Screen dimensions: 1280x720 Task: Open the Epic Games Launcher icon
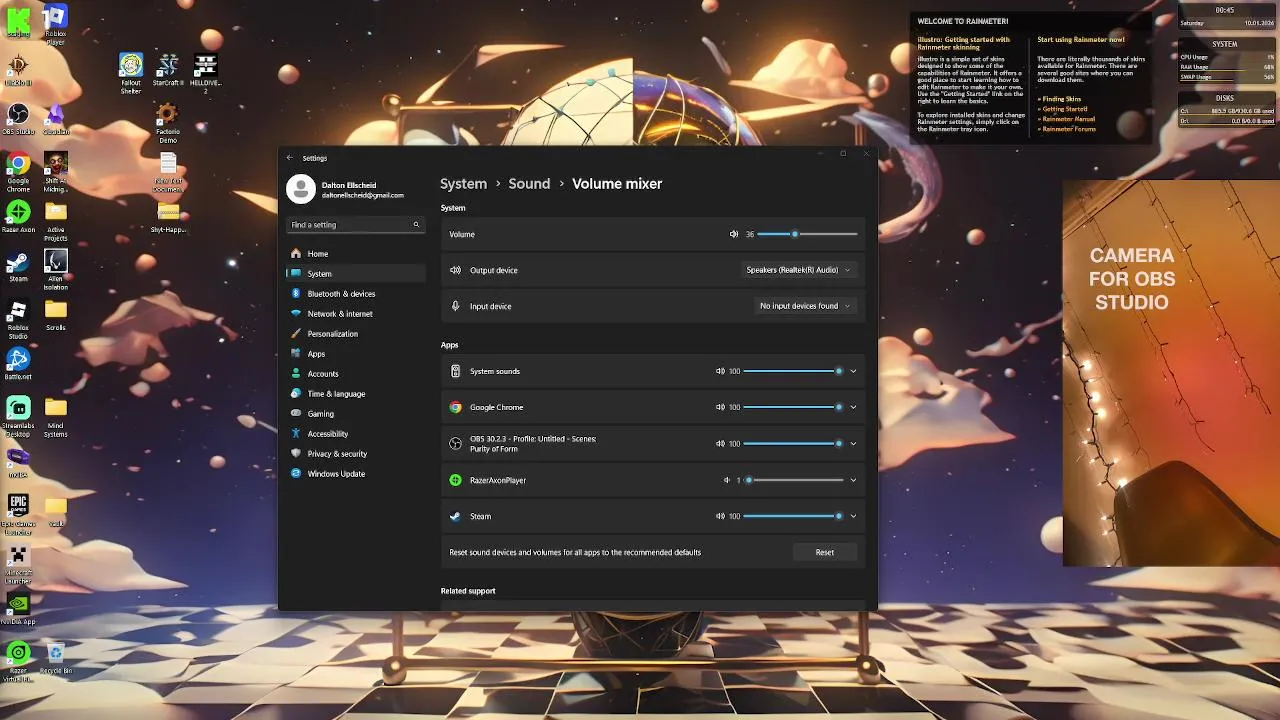click(x=18, y=515)
